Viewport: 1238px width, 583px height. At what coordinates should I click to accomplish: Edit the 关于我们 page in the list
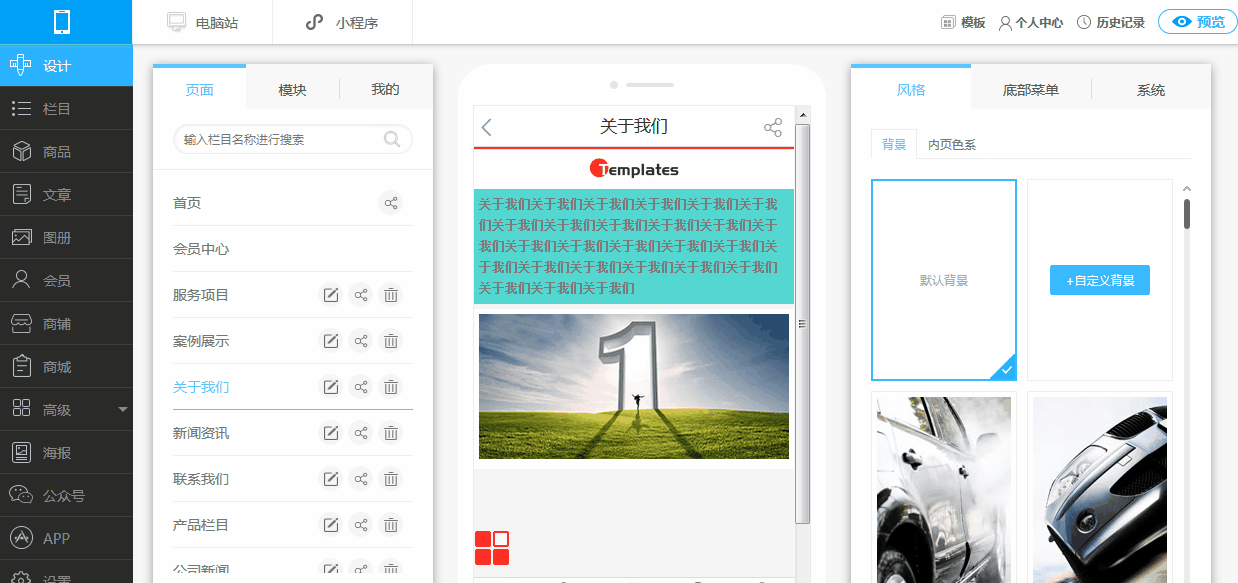pyautogui.click(x=330, y=387)
